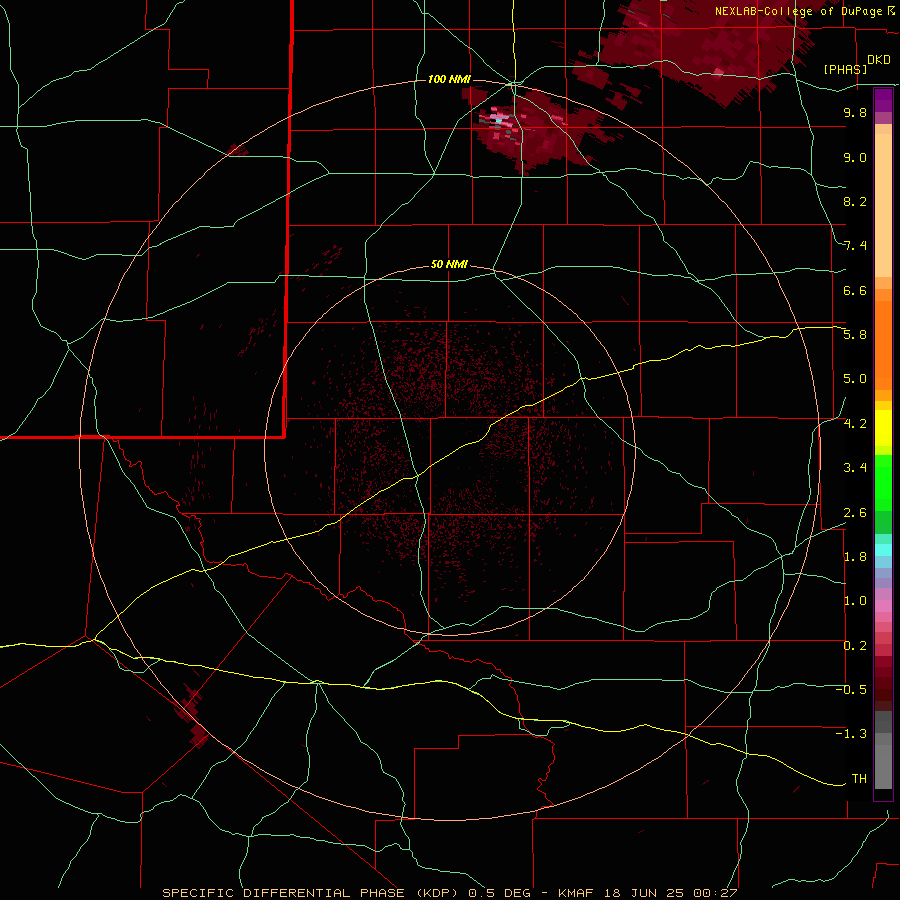The image size is (900, 900).
Task: Select the 5.8 scale value
Action: (855, 335)
